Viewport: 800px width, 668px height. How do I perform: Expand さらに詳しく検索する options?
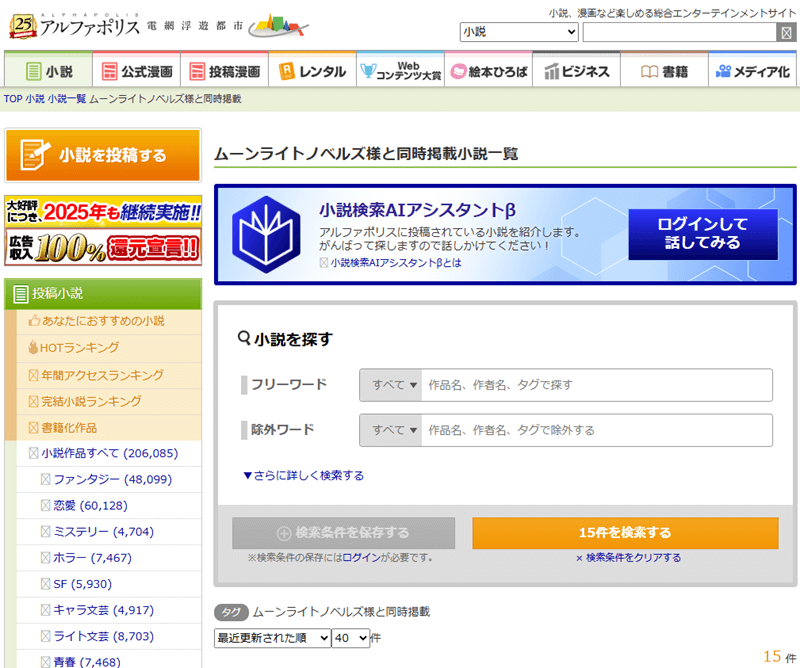[304, 476]
